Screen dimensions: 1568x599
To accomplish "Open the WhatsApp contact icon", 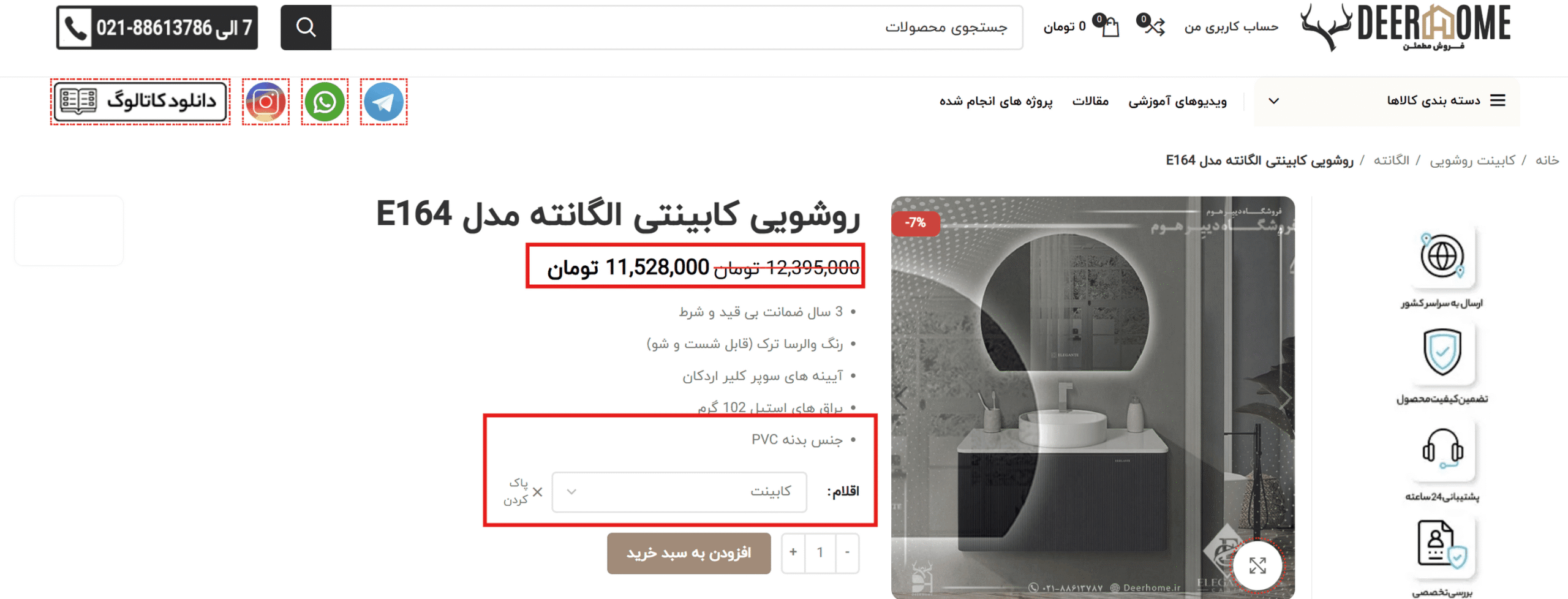I will coord(325,102).
